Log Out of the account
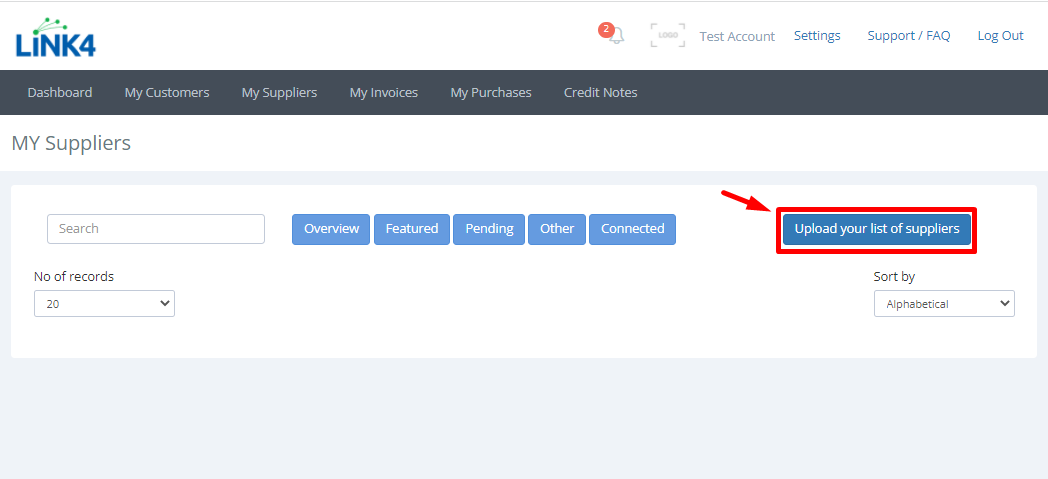 1000,35
